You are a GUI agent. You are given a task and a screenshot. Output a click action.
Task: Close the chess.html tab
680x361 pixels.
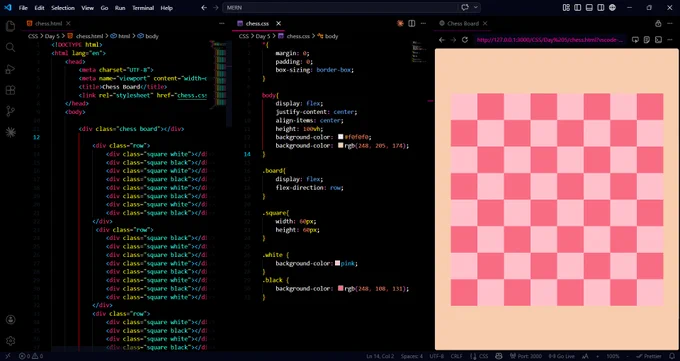68,23
